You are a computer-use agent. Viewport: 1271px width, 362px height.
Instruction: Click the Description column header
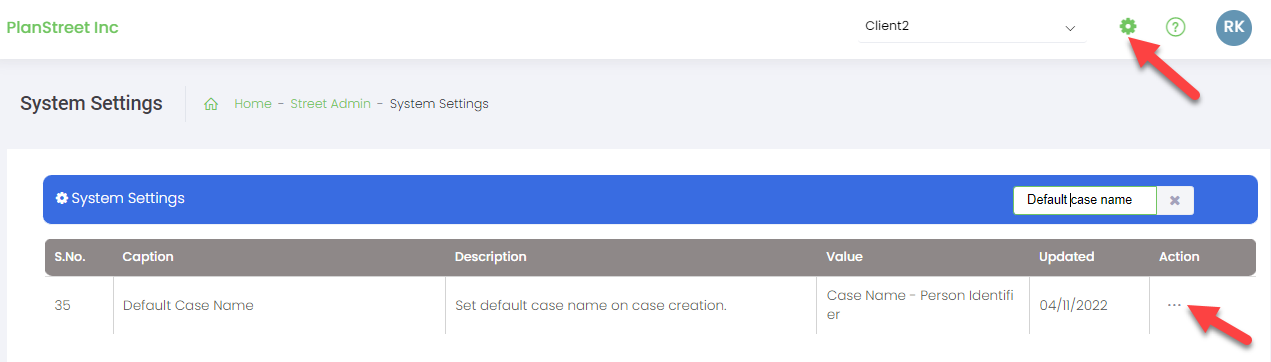coord(490,257)
